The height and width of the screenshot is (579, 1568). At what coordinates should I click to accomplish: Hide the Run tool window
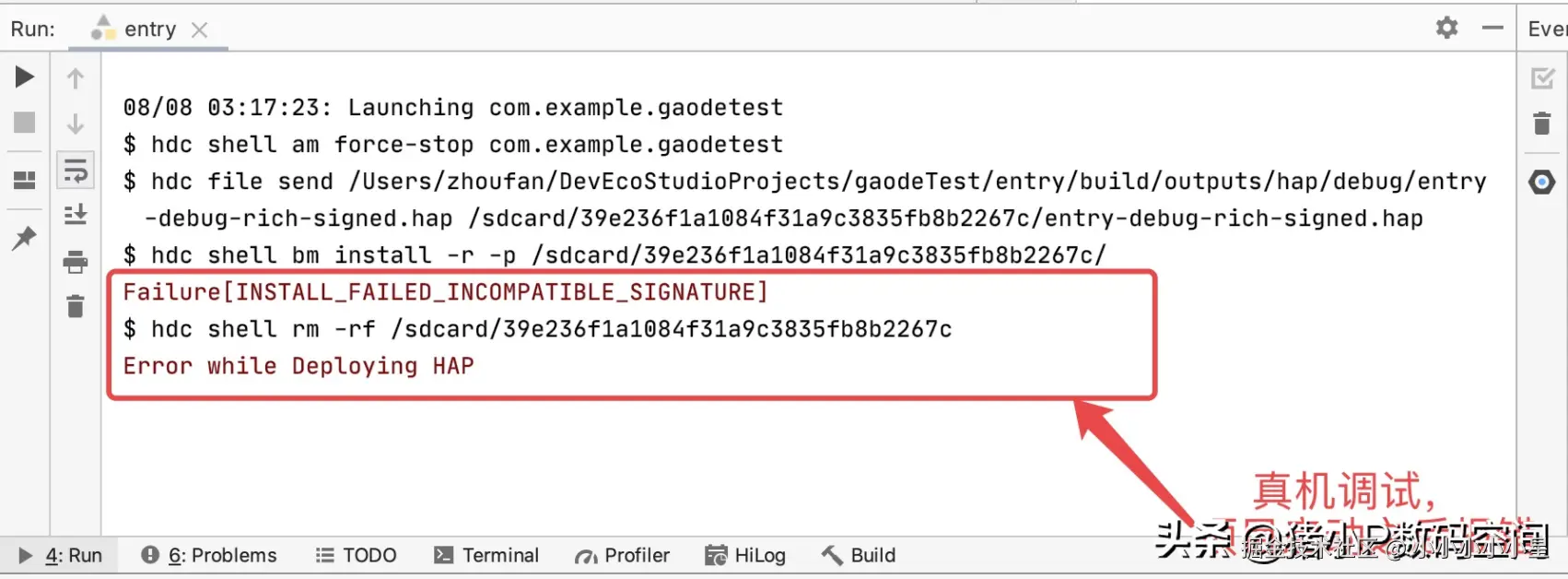(1492, 28)
